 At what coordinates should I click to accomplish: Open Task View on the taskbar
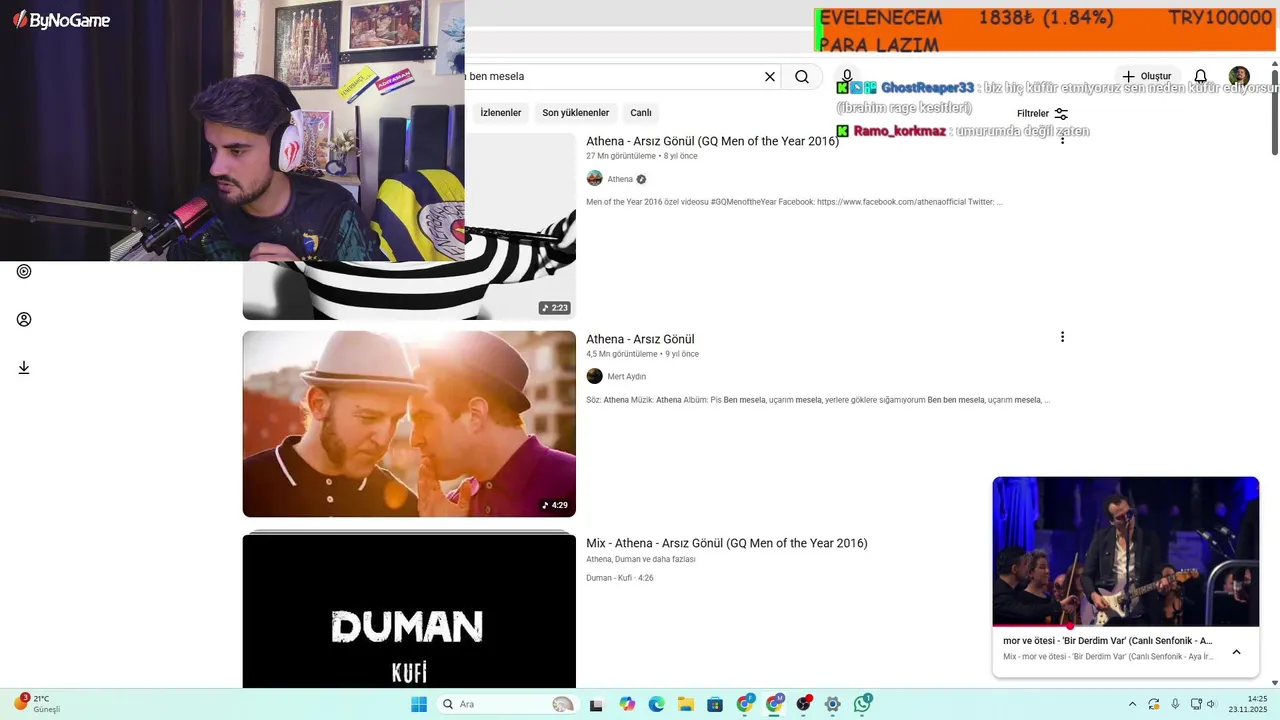pyautogui.click(x=597, y=704)
